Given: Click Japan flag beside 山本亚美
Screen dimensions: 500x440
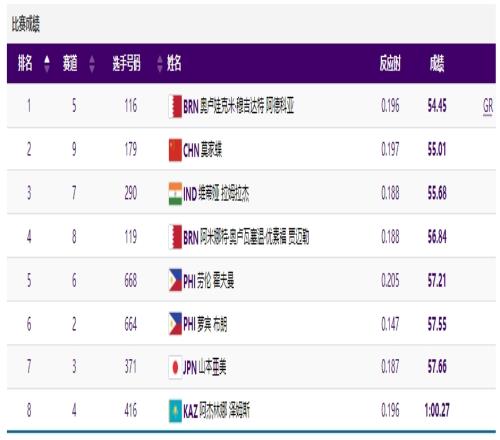Looking at the screenshot, I should pos(175,367).
